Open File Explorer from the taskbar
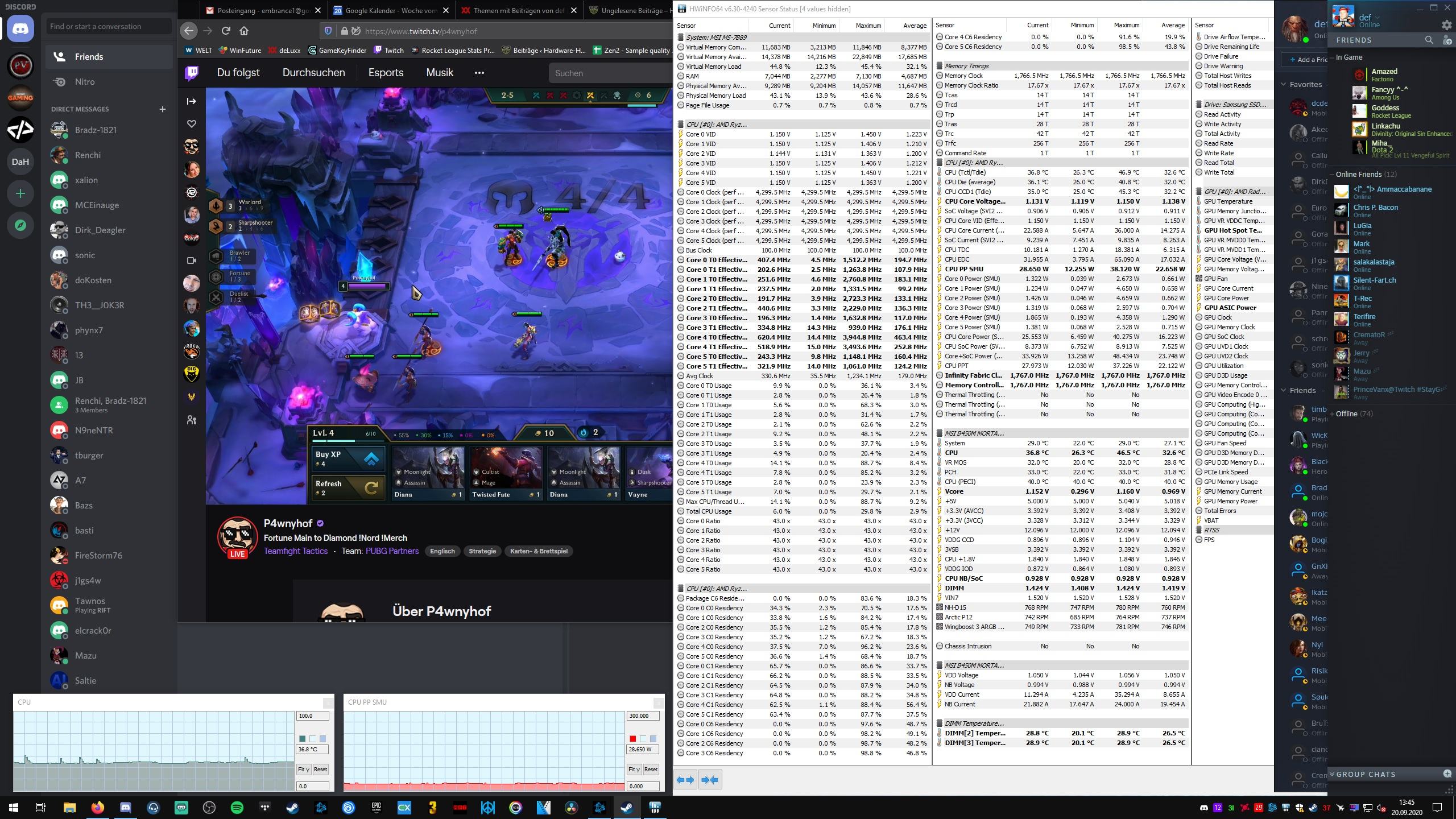This screenshot has height=819, width=1456. tap(70, 808)
